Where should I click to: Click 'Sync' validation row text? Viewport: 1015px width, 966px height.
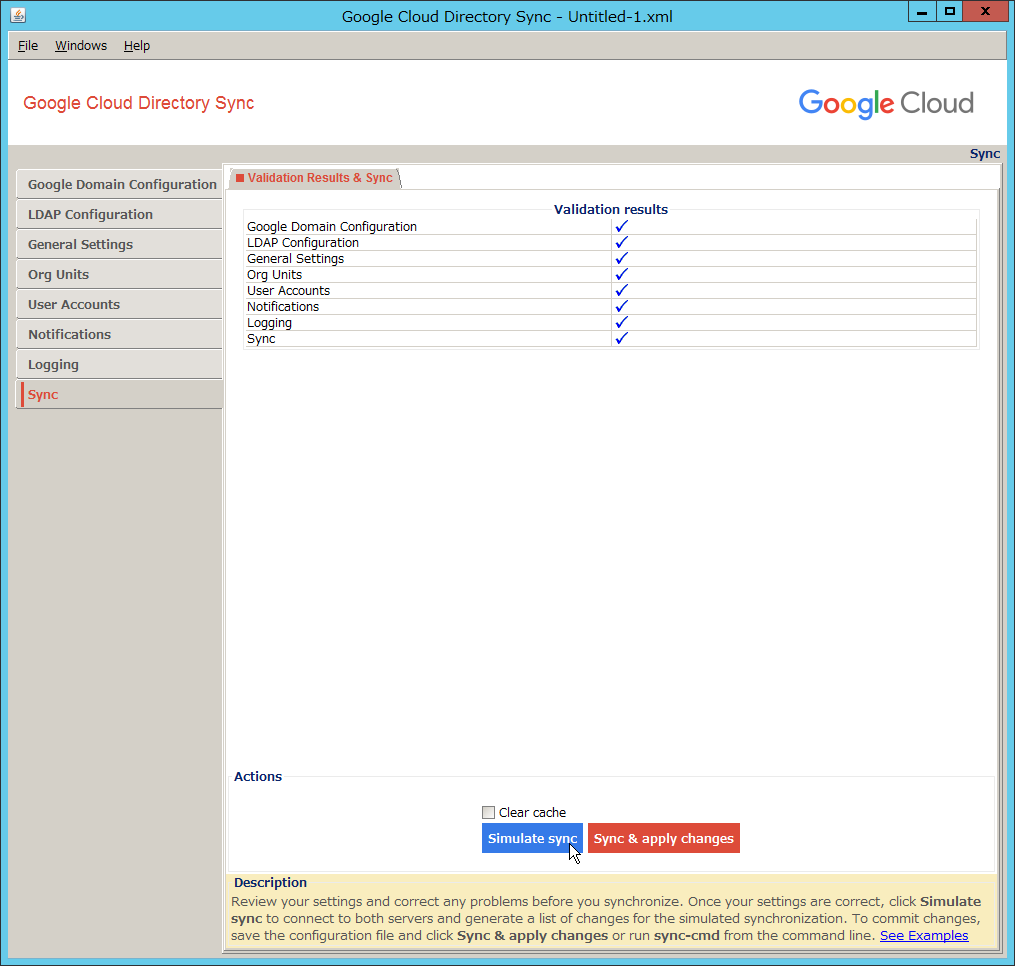tap(261, 339)
